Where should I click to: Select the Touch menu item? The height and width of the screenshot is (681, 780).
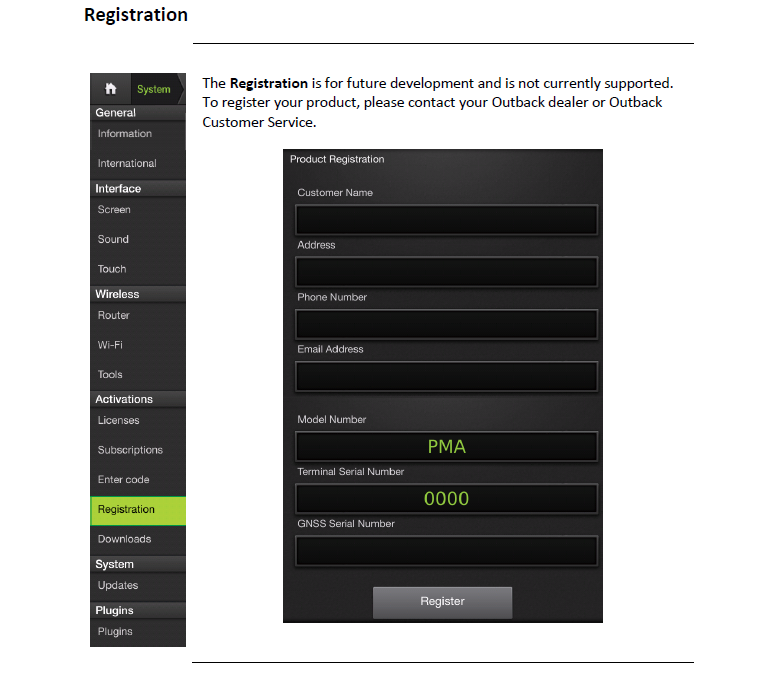[x=138, y=270]
